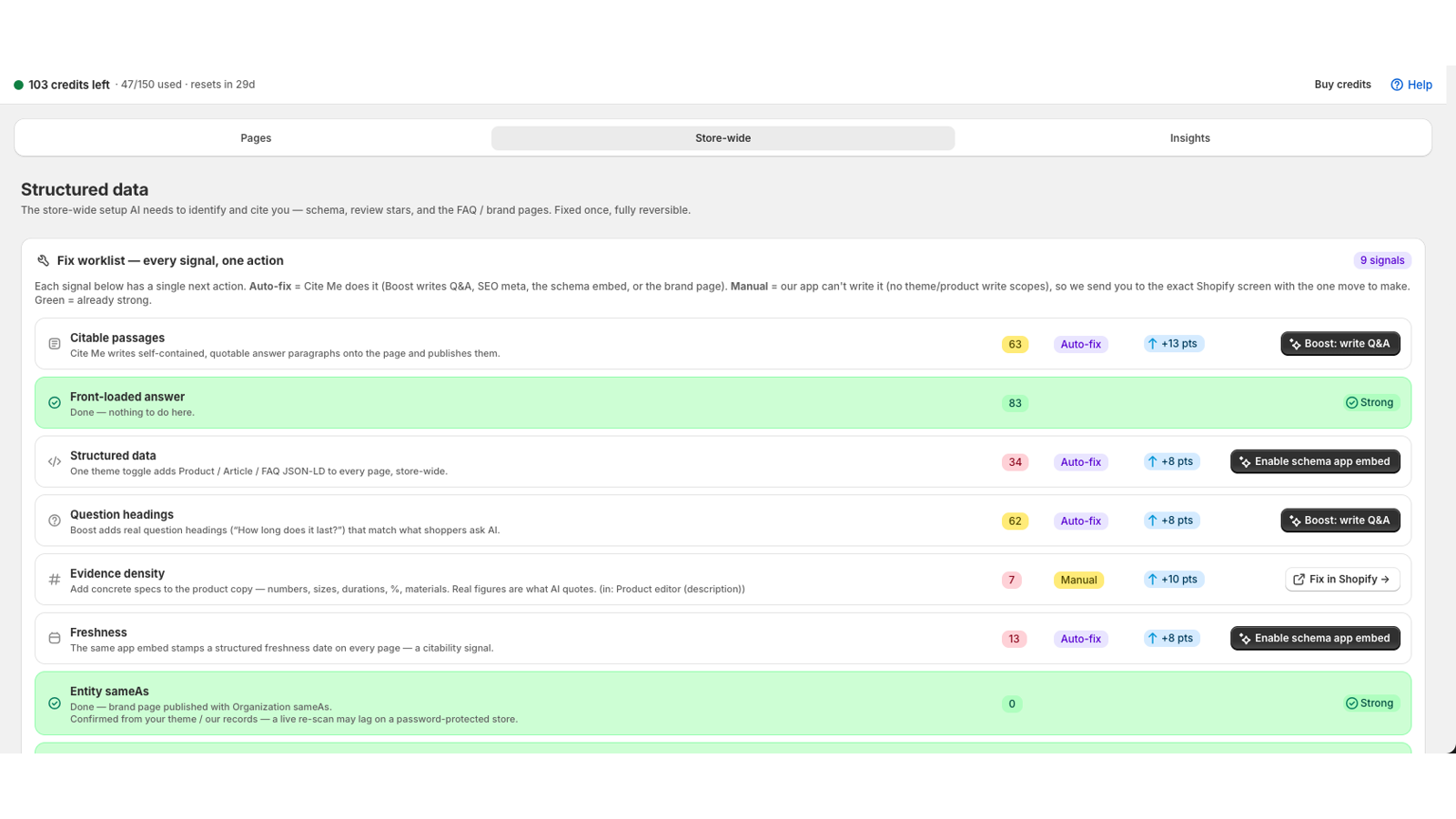The width and height of the screenshot is (1456, 819).
Task: Click score 0 on Entity sameAs
Action: coord(1012,703)
